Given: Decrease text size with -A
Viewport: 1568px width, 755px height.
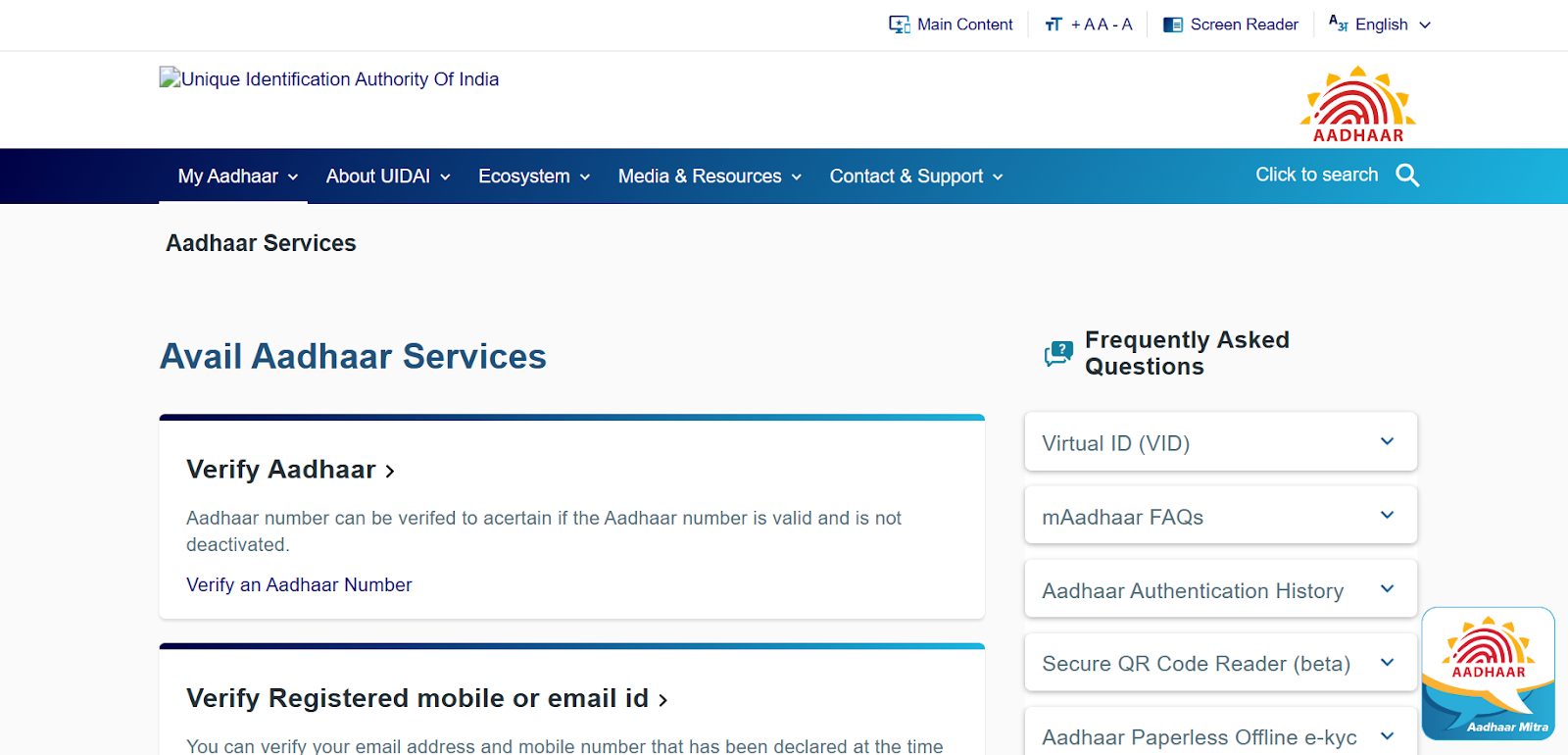Looking at the screenshot, I should [x=1123, y=25].
